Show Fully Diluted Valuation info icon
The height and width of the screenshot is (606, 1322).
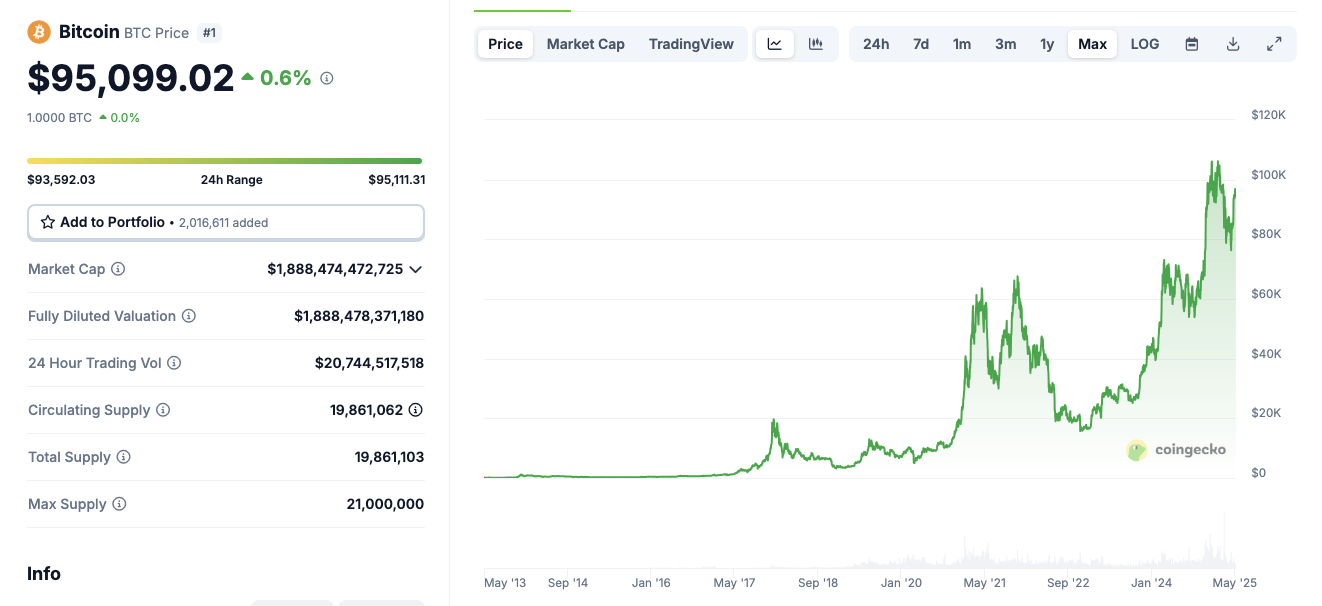(x=189, y=316)
